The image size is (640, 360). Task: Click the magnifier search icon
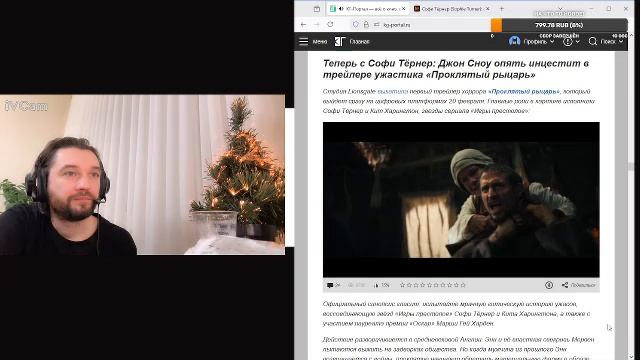[593, 41]
